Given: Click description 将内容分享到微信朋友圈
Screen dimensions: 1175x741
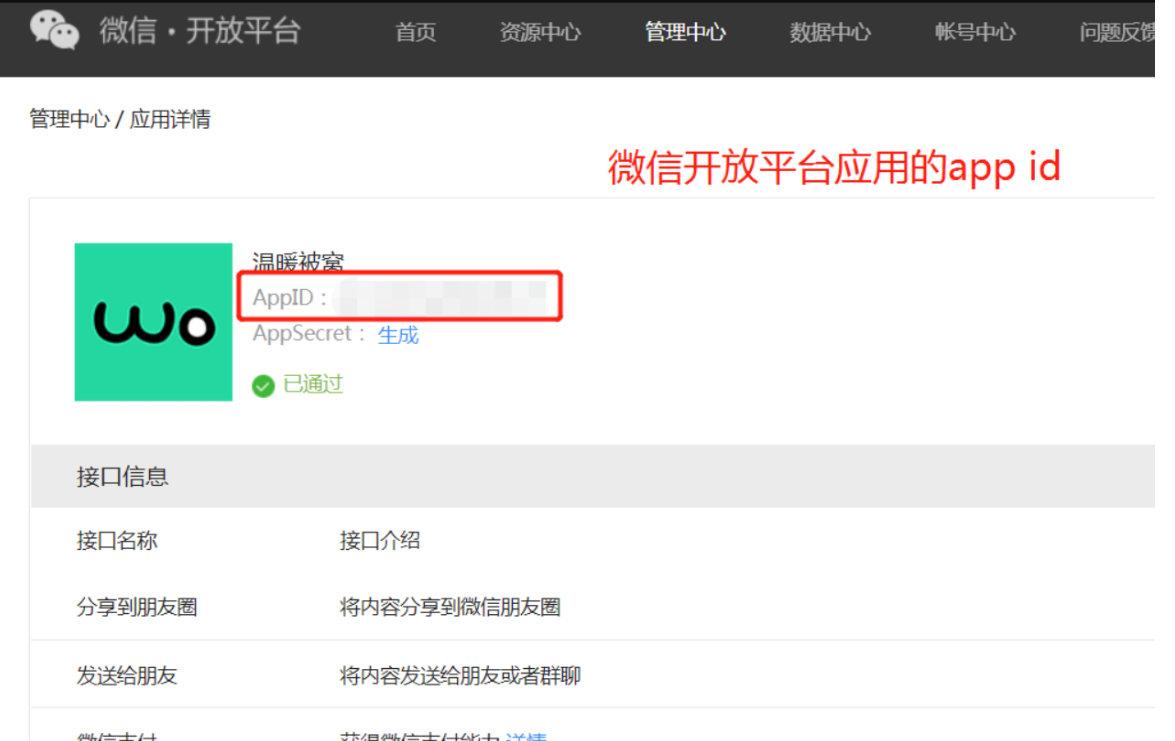Looking at the screenshot, I should coord(450,607).
